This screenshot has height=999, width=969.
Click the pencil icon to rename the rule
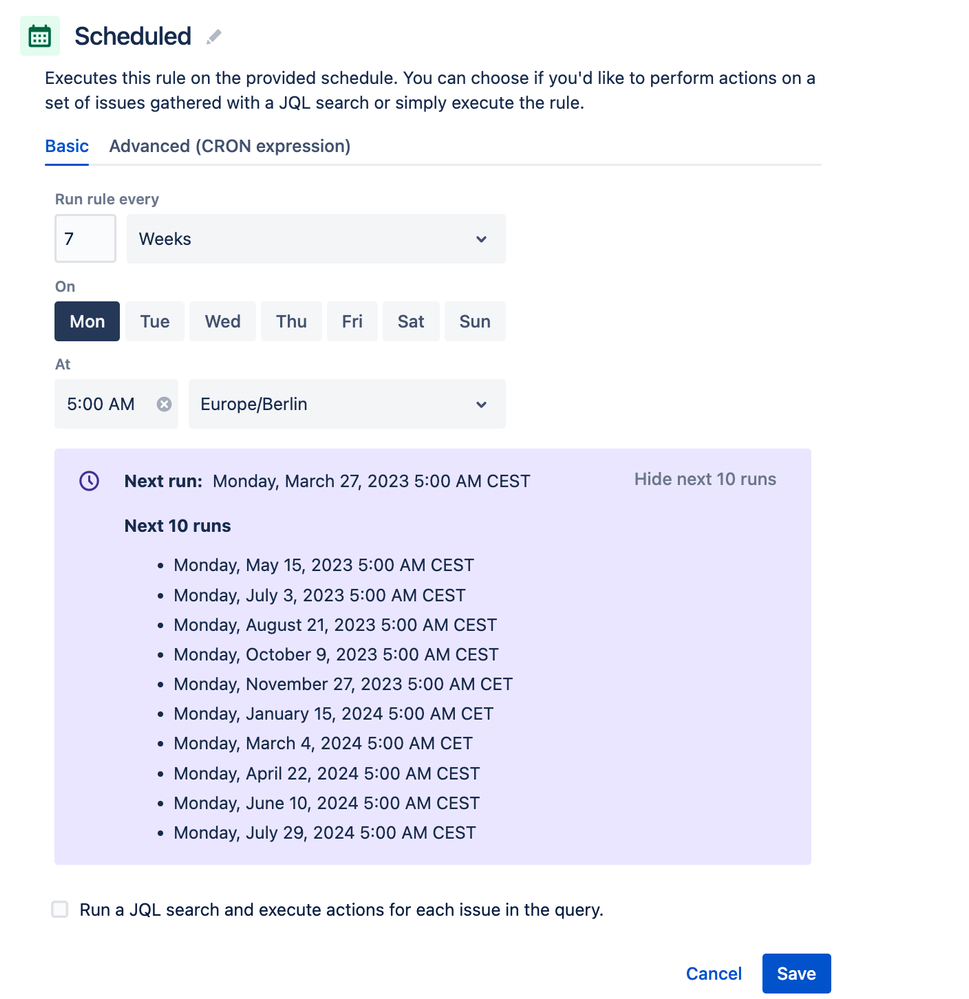(213, 36)
